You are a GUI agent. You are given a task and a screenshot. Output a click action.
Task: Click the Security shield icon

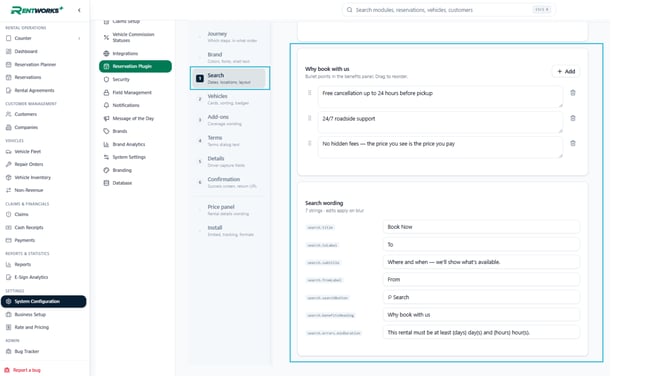point(106,79)
